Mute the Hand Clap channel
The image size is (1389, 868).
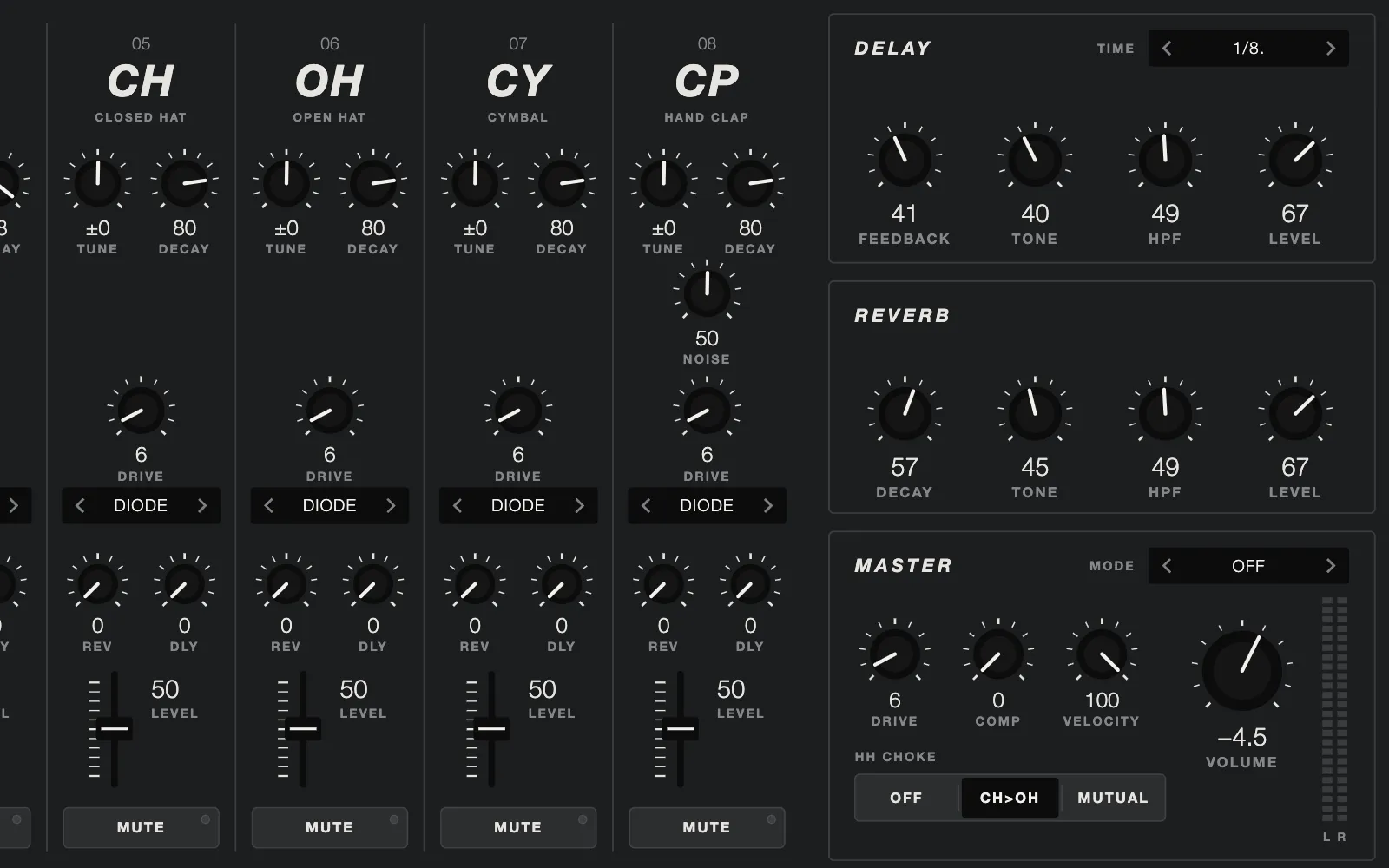[707, 827]
